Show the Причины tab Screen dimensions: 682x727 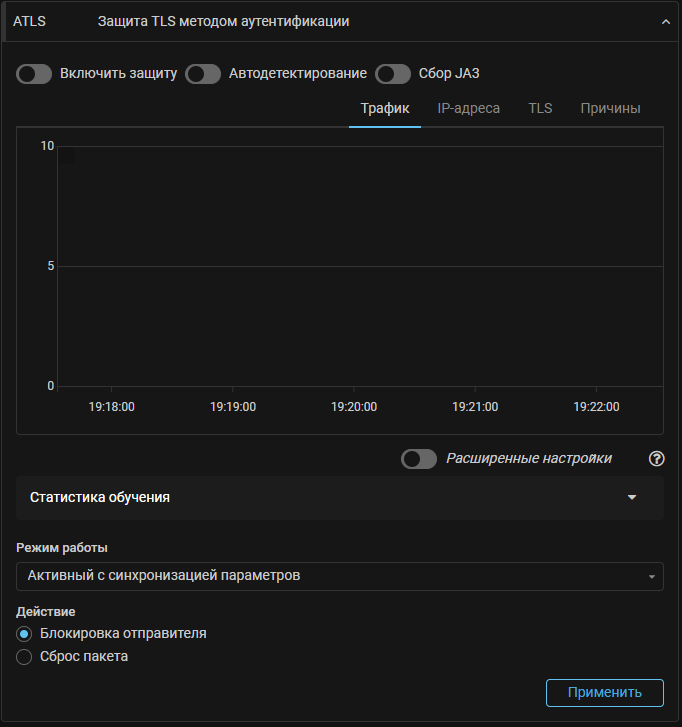pos(610,108)
